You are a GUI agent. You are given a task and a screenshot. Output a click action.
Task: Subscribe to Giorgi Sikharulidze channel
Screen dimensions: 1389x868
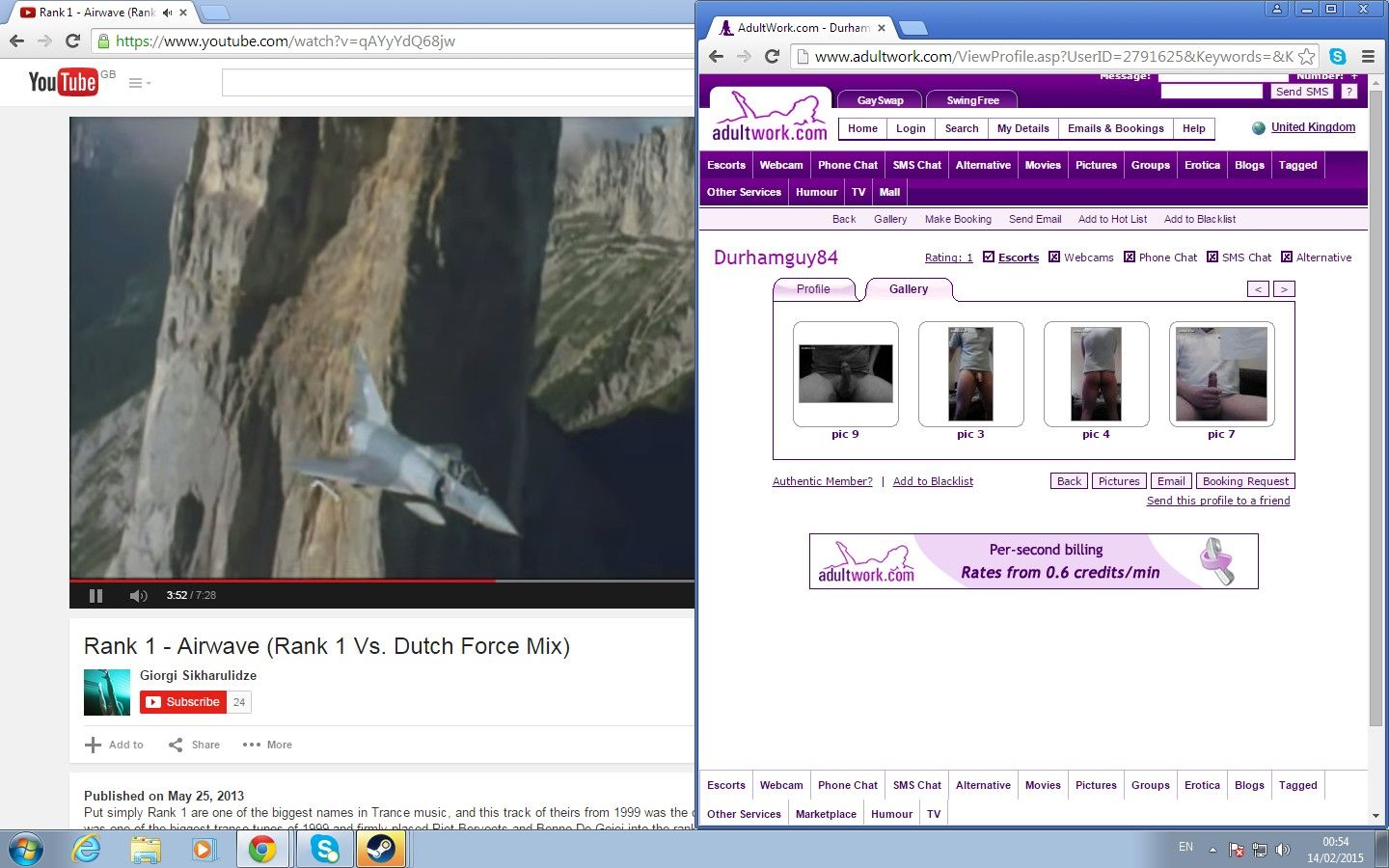183,702
